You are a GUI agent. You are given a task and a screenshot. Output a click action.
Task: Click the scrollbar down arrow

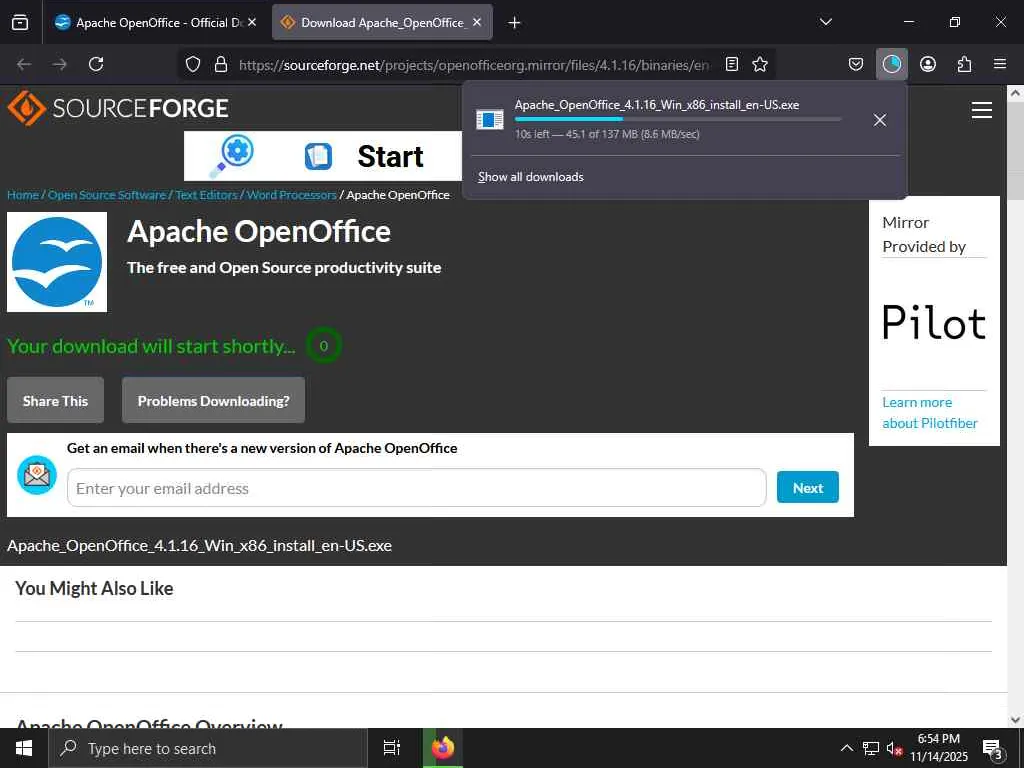(x=1015, y=720)
